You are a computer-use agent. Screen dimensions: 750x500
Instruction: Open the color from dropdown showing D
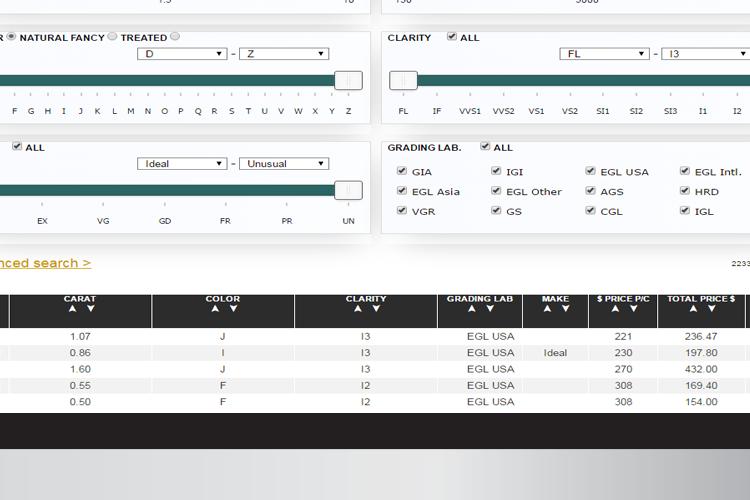(x=182, y=54)
